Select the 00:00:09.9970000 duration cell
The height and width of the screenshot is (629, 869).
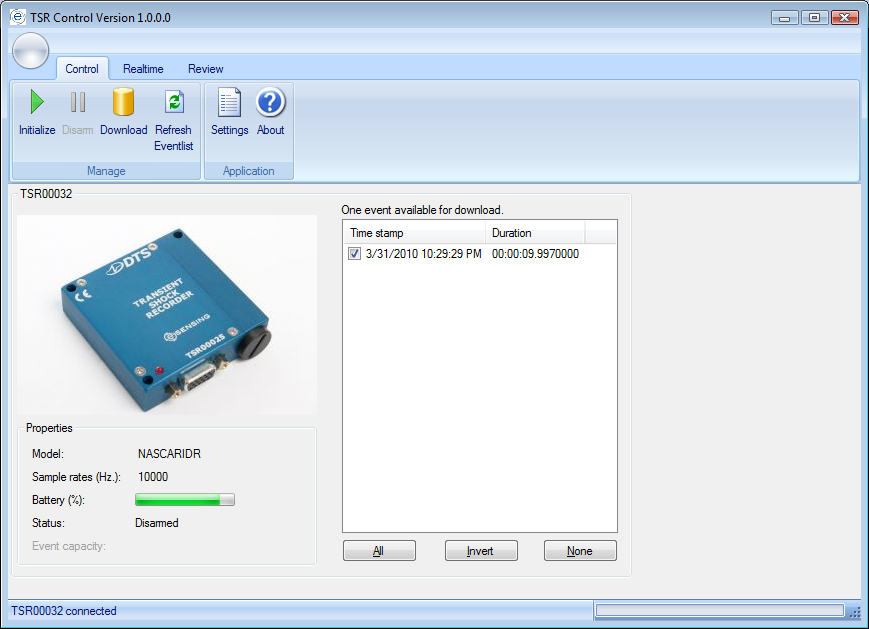535,254
